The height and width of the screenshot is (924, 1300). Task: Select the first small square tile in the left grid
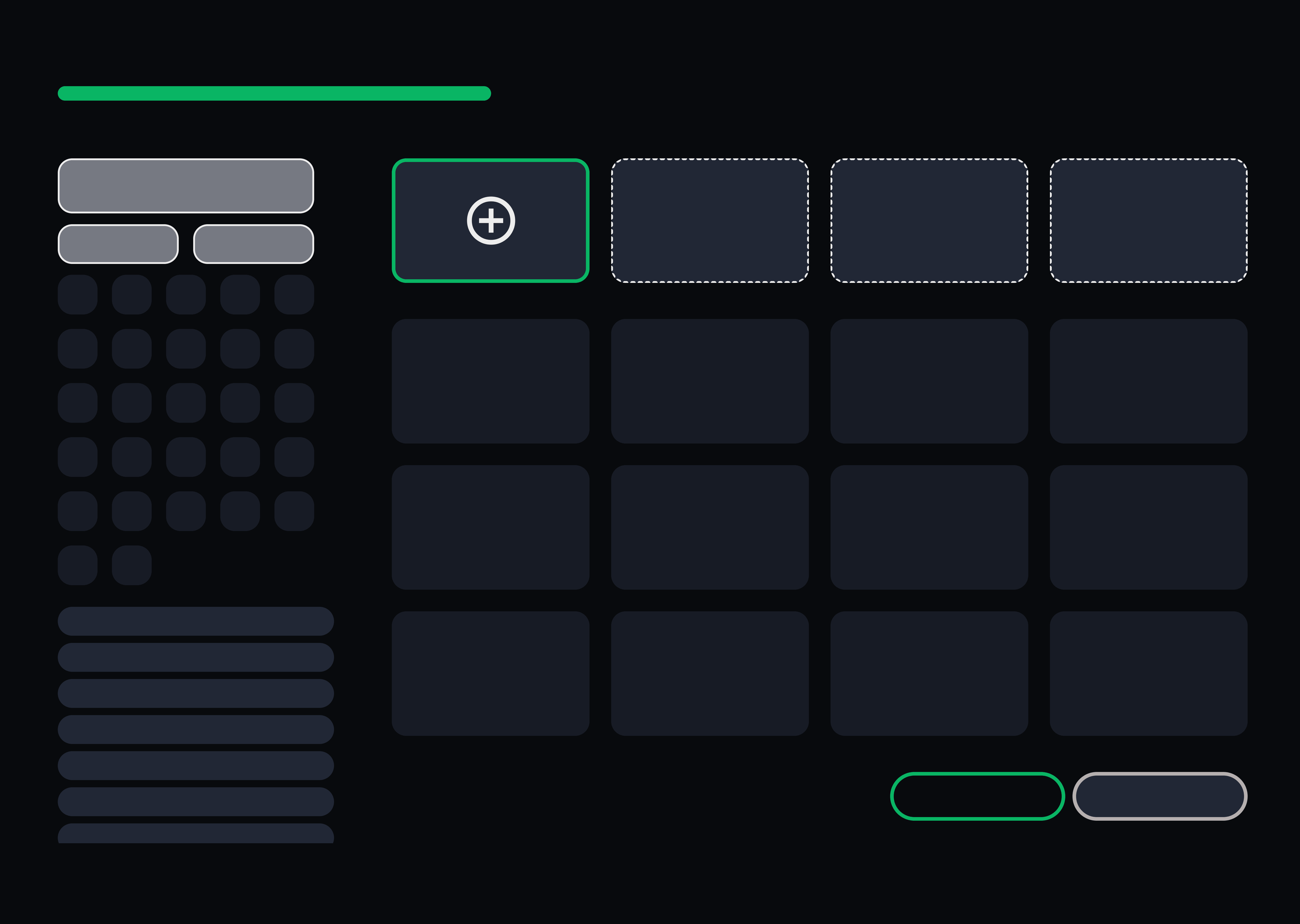[x=77, y=295]
